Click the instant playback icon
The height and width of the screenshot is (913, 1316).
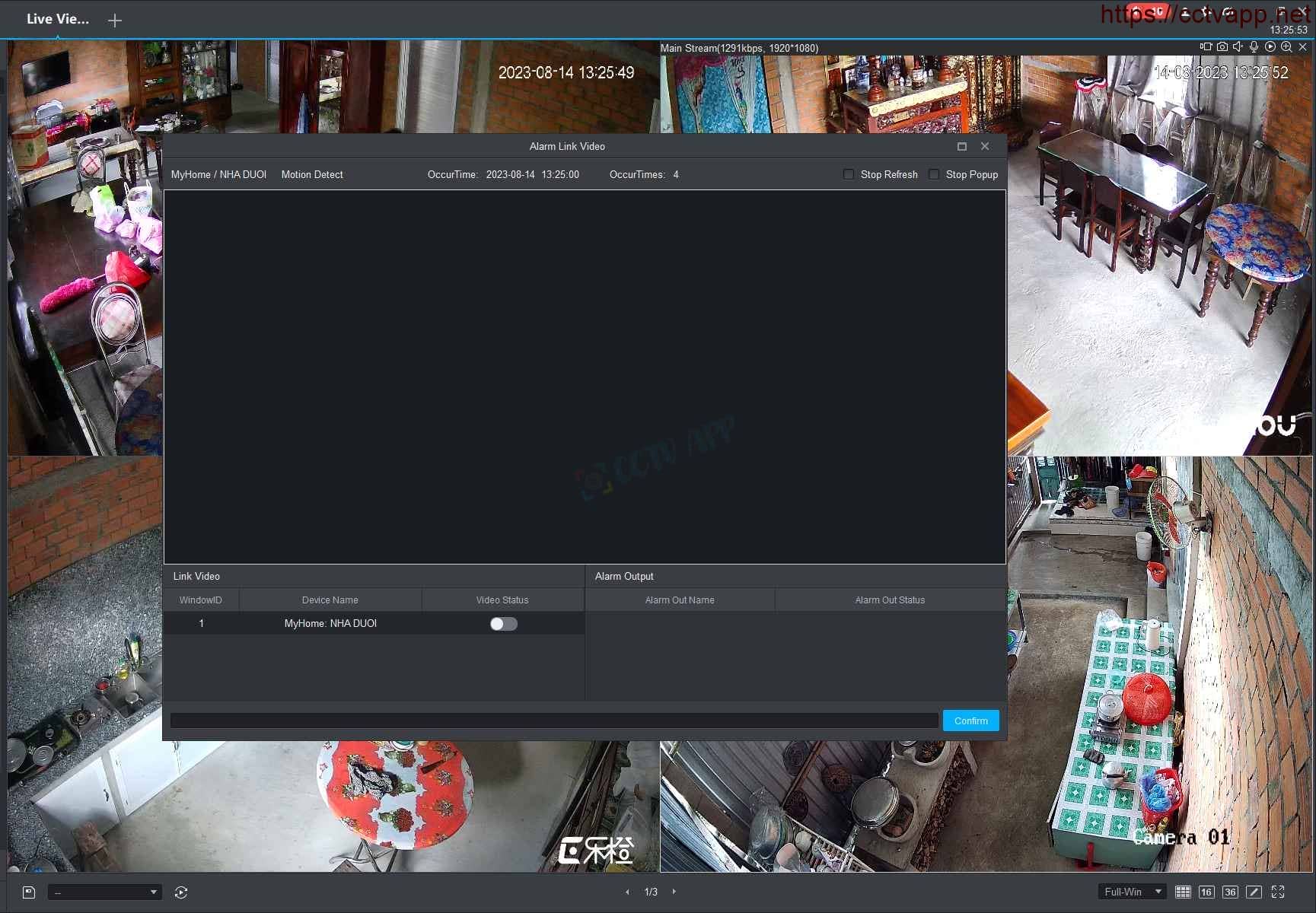click(x=1270, y=47)
